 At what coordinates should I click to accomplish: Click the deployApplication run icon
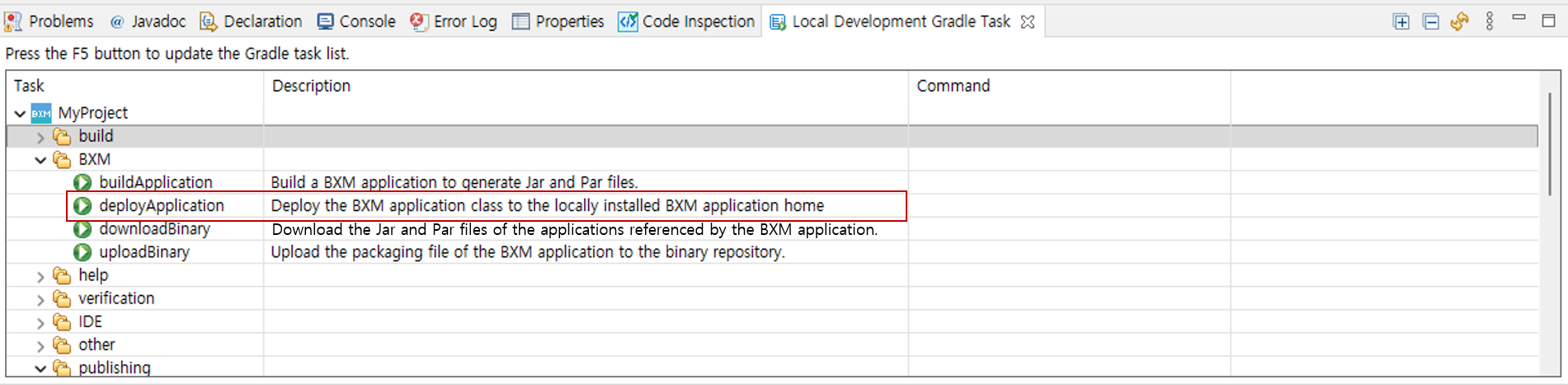pos(82,205)
